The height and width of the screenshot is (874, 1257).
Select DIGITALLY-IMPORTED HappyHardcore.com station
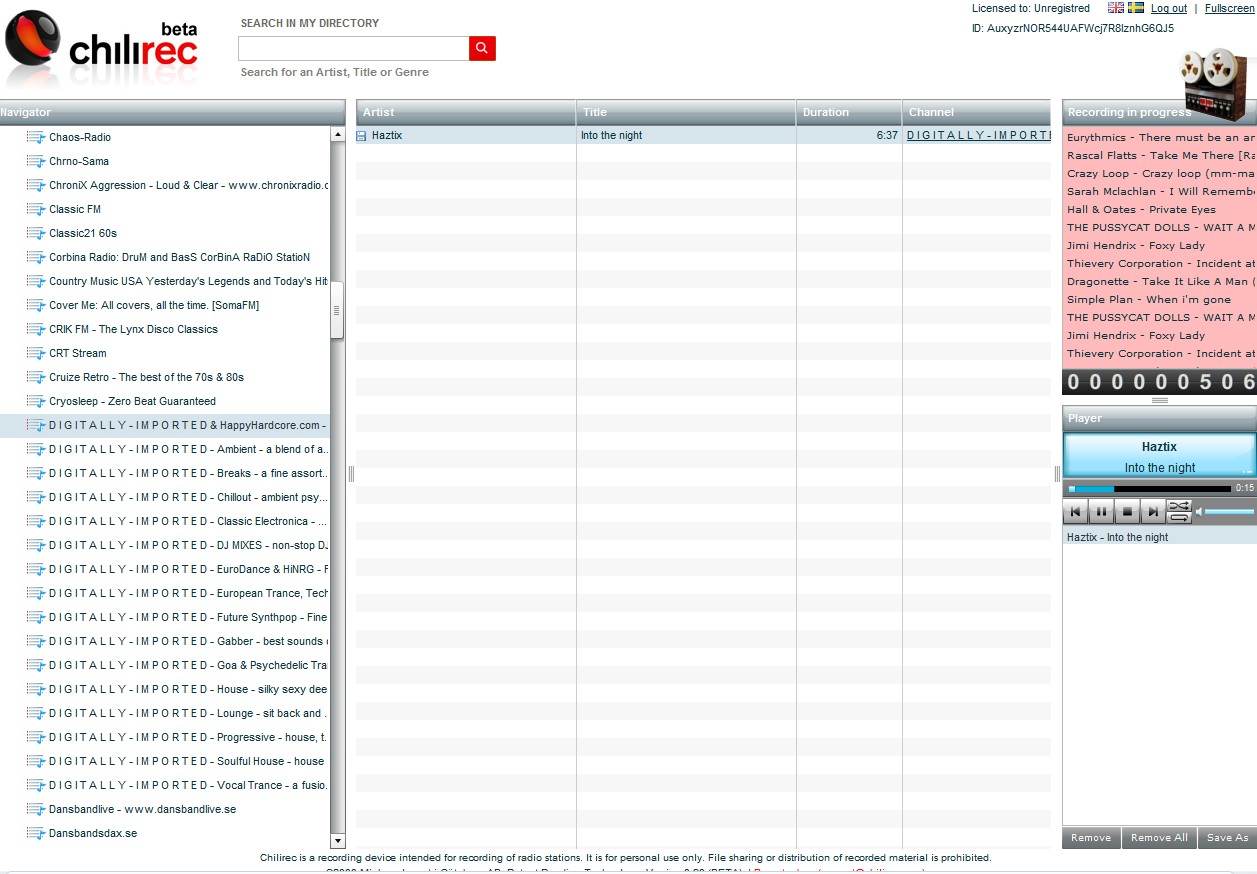pyautogui.click(x=165, y=425)
